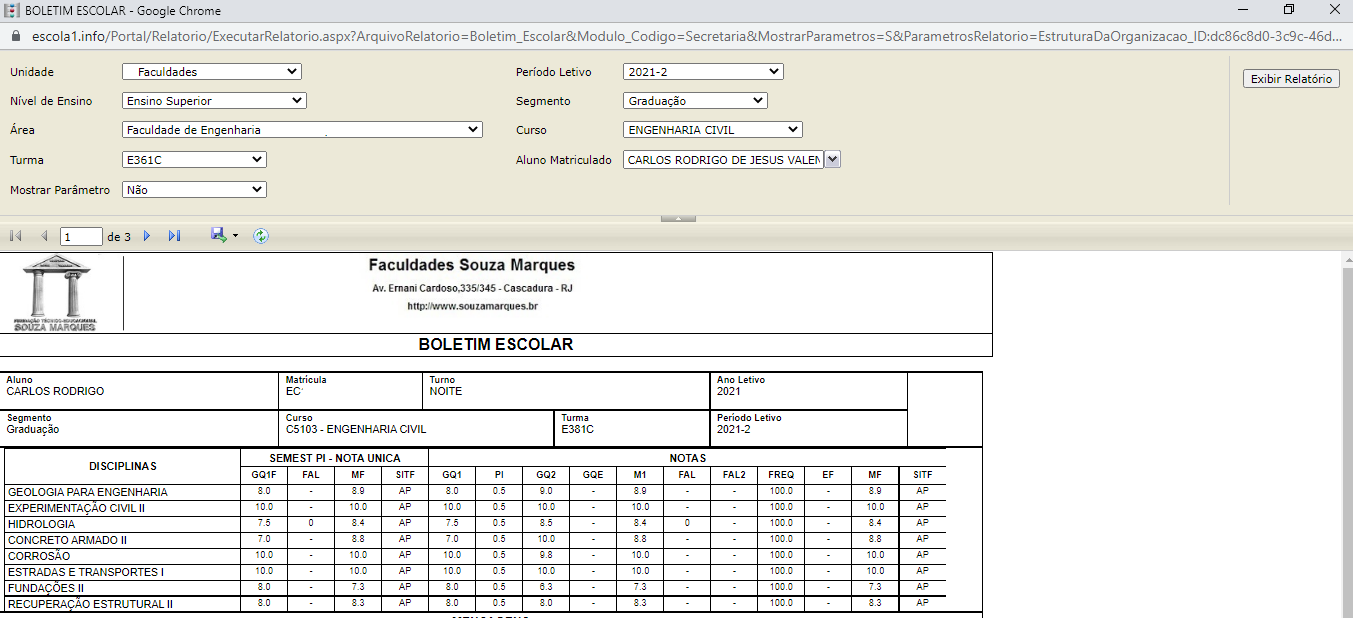This screenshot has width=1353, height=618.
Task: Click the padlock icon in address bar
Action: pos(14,35)
